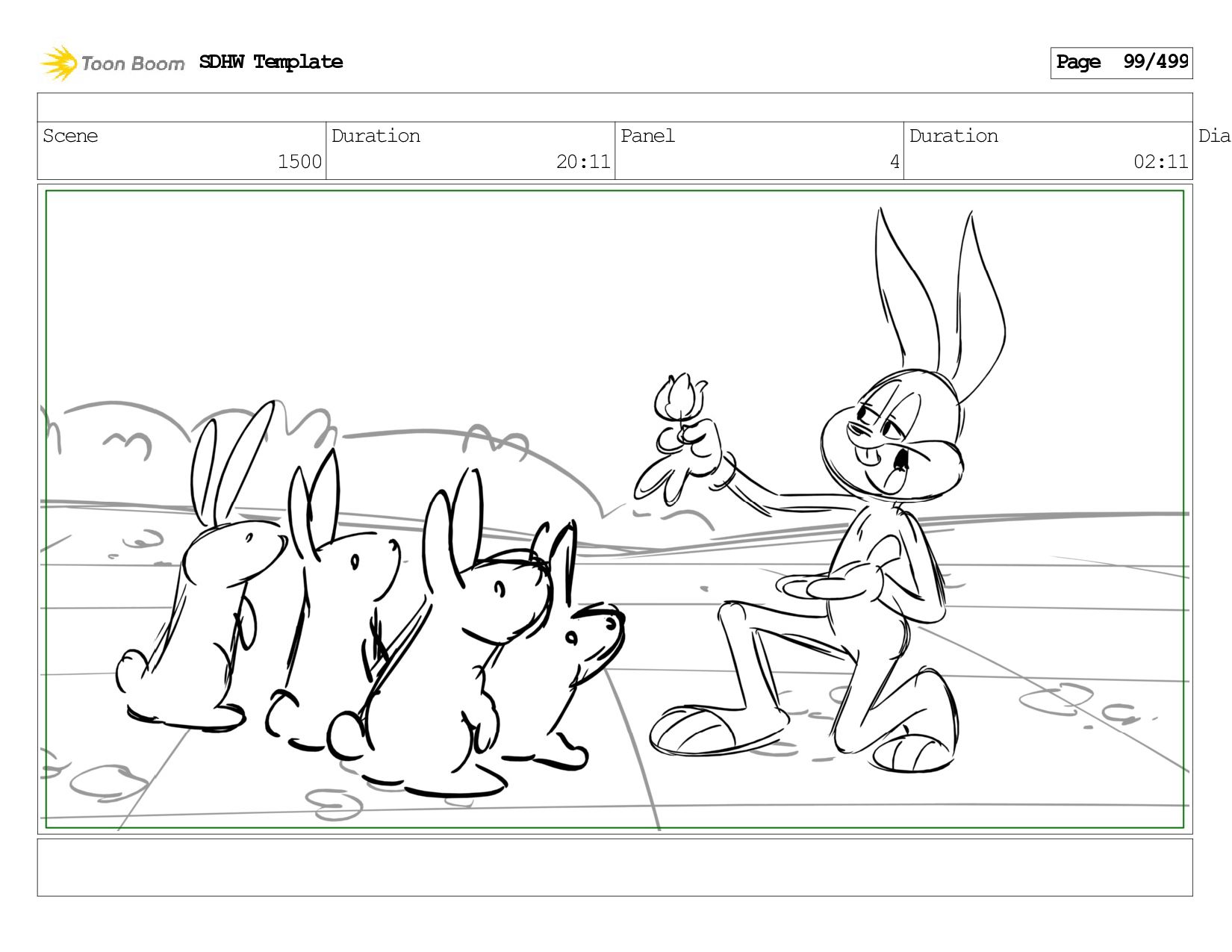Click the 'Duration' label next to Panel

click(953, 136)
